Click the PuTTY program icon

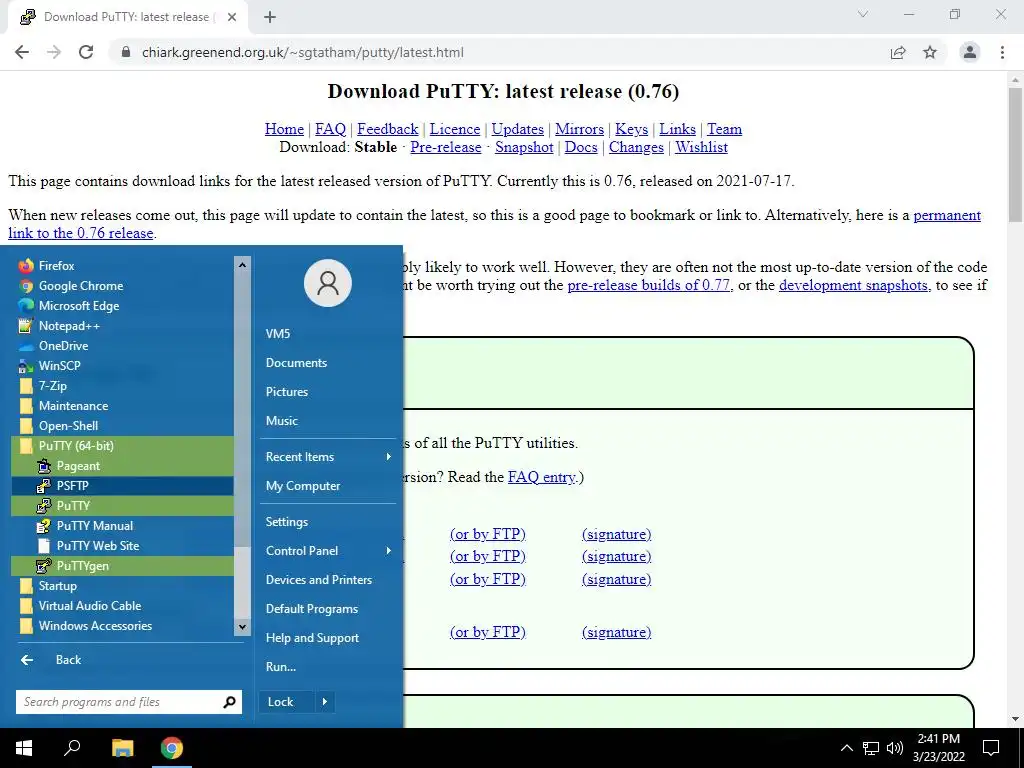[x=44, y=506]
